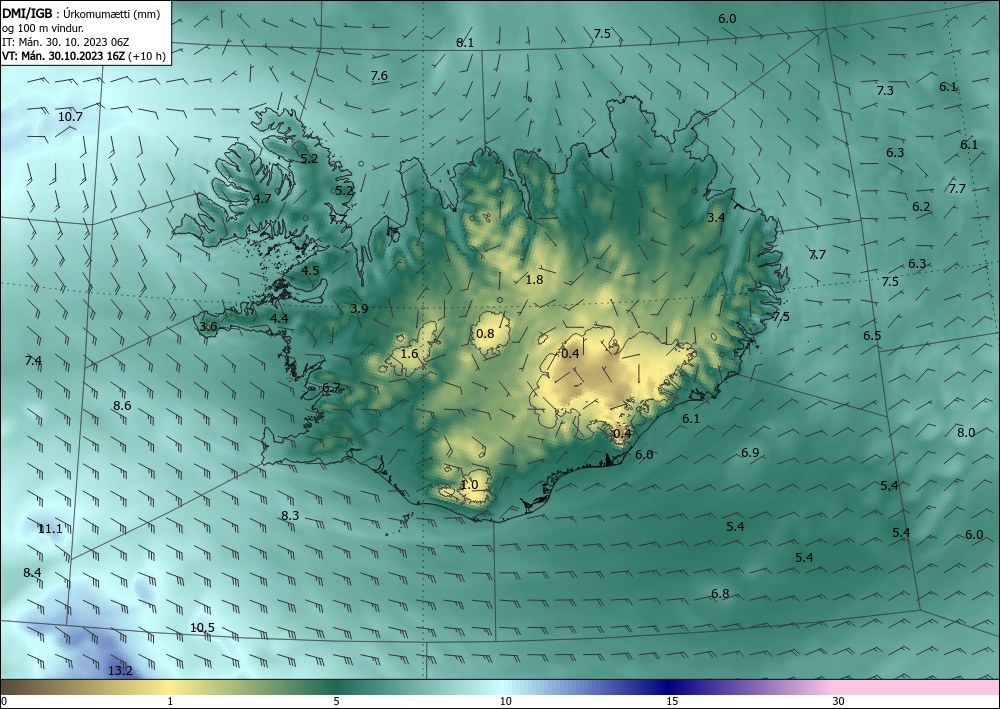Click the 0.8 value on the glacier
Image resolution: width=1000 pixels, height=709 pixels.
485,333
